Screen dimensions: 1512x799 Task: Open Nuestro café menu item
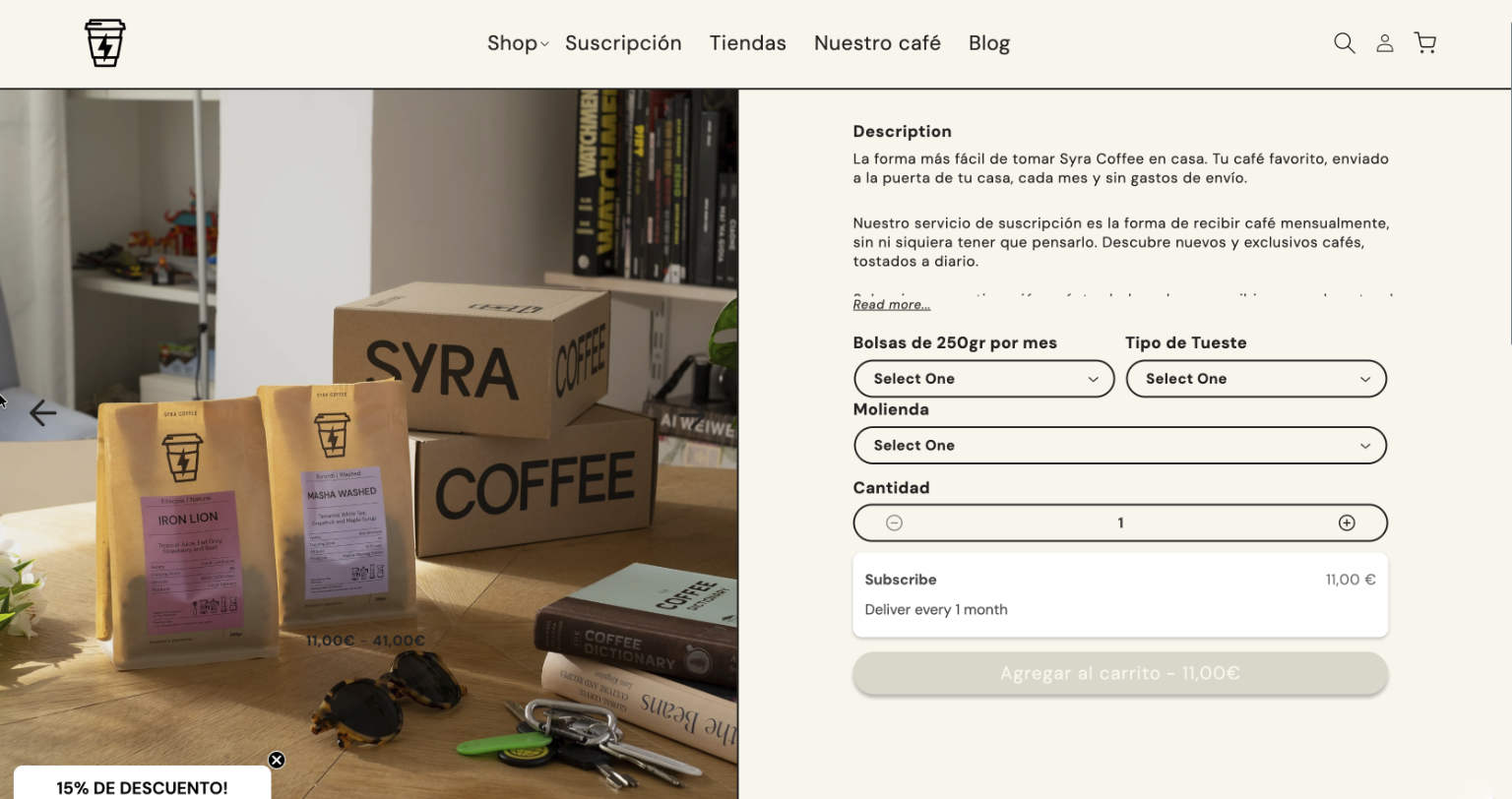pos(877,43)
